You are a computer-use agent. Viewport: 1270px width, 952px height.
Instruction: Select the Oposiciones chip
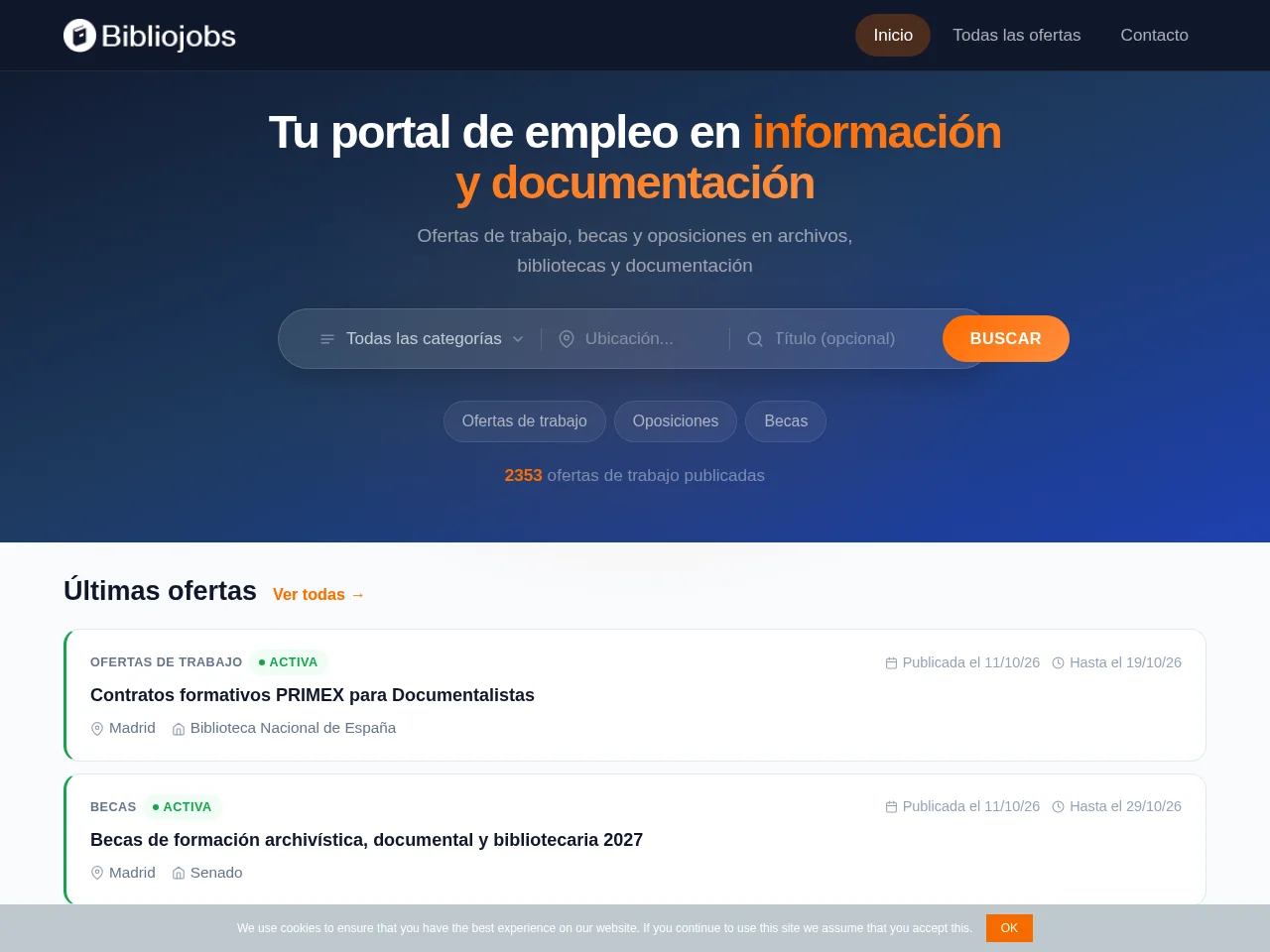pyautogui.click(x=676, y=421)
